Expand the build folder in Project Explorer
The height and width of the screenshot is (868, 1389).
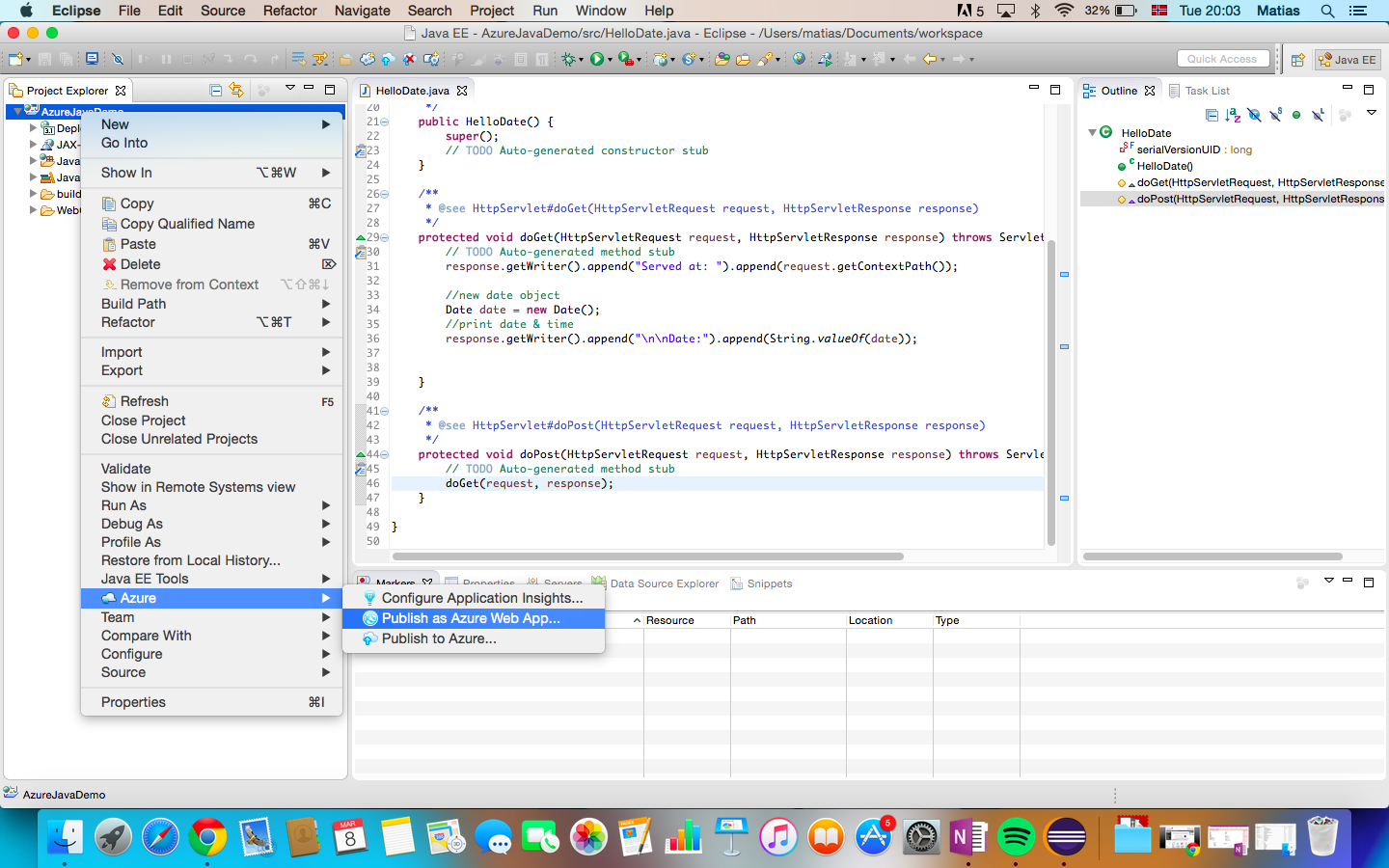pyautogui.click(x=33, y=193)
